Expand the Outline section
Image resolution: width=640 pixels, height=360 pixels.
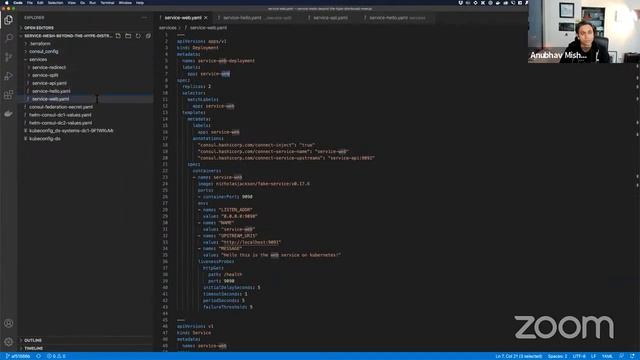click(x=33, y=340)
